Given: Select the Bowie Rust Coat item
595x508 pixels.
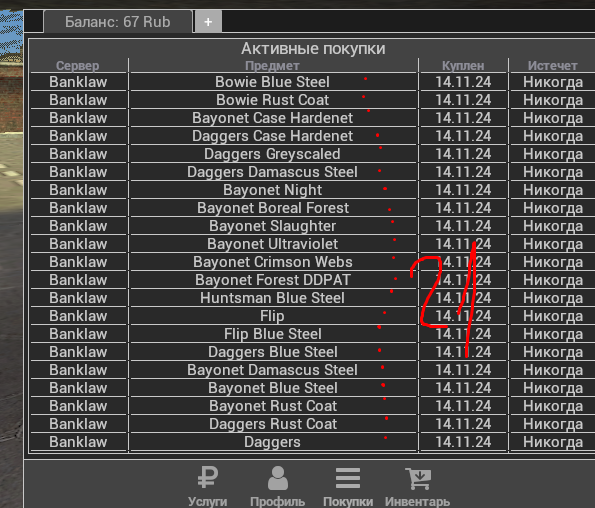Looking at the screenshot, I should coord(272,100).
